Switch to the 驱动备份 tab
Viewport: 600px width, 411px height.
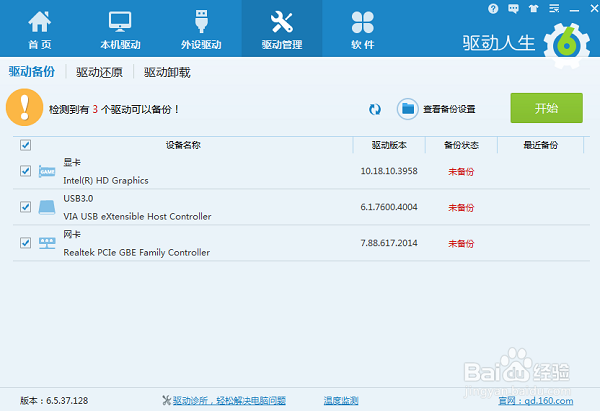coord(32,72)
